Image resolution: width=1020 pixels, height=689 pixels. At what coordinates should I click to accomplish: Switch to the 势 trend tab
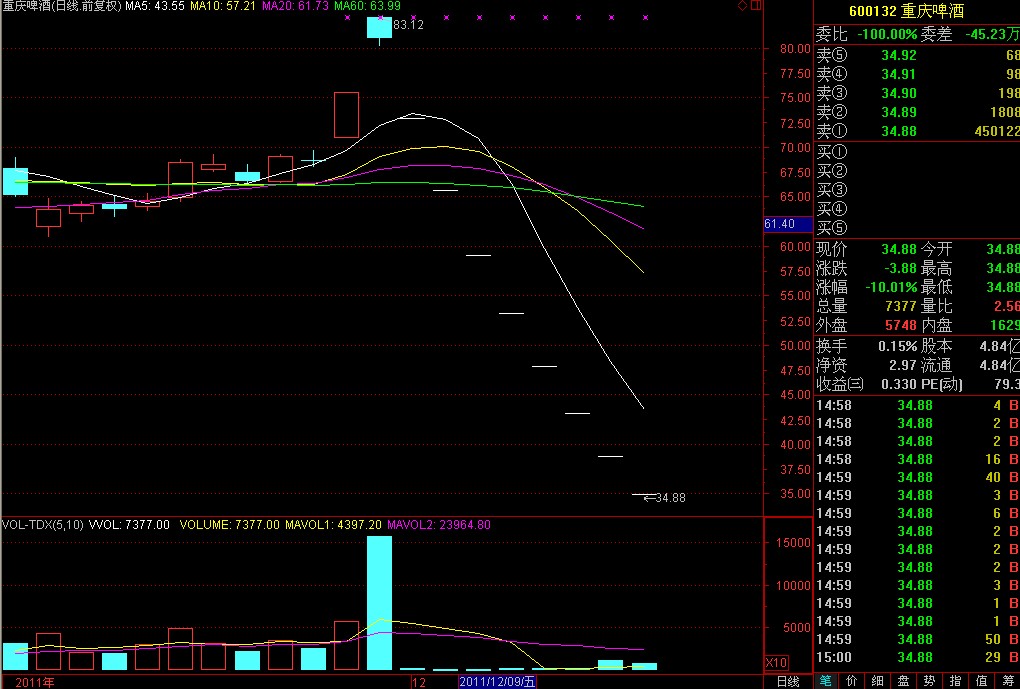(x=929, y=681)
